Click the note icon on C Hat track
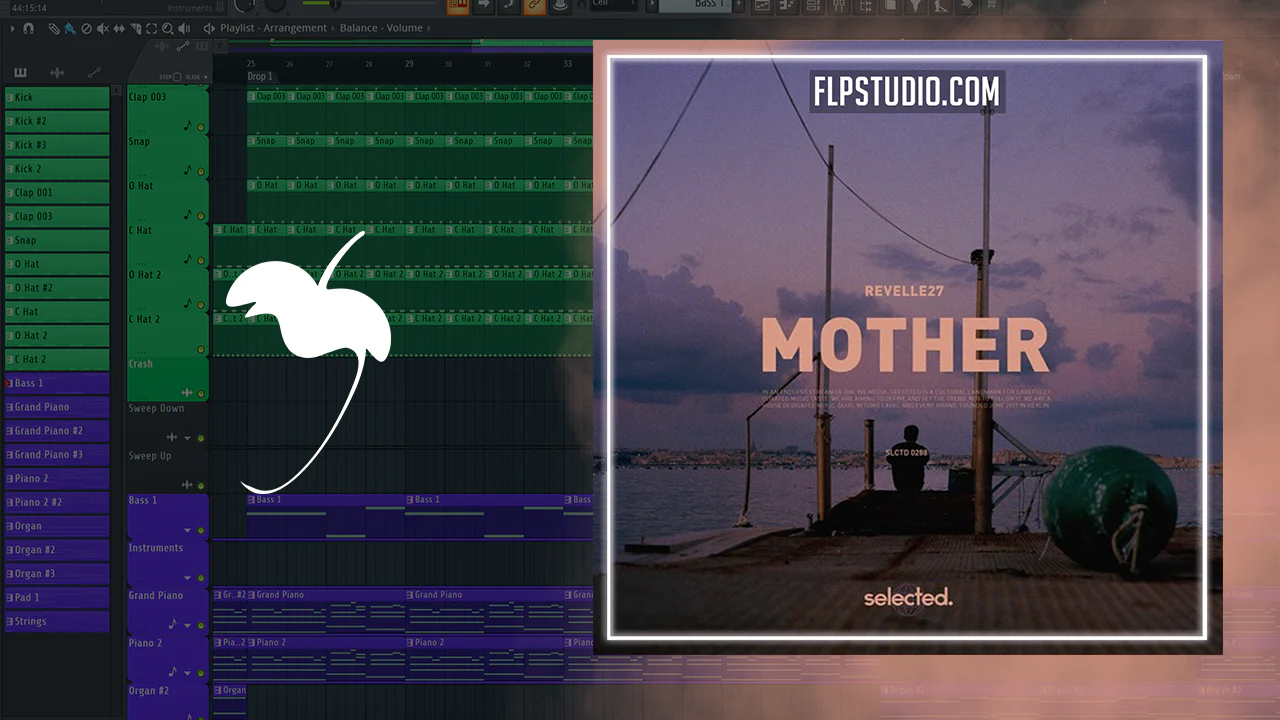 pos(188,259)
